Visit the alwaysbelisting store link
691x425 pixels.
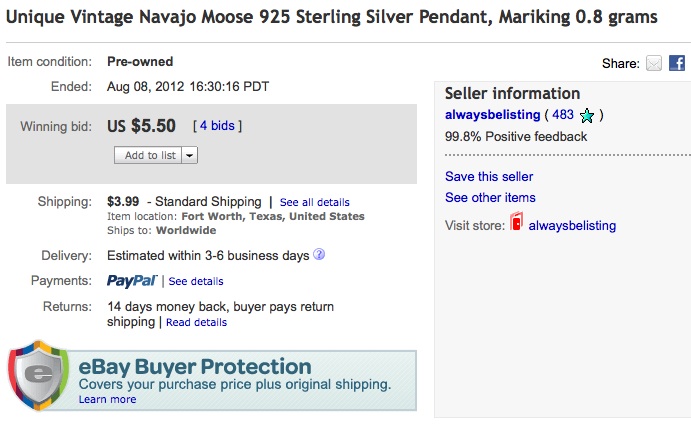click(x=572, y=226)
